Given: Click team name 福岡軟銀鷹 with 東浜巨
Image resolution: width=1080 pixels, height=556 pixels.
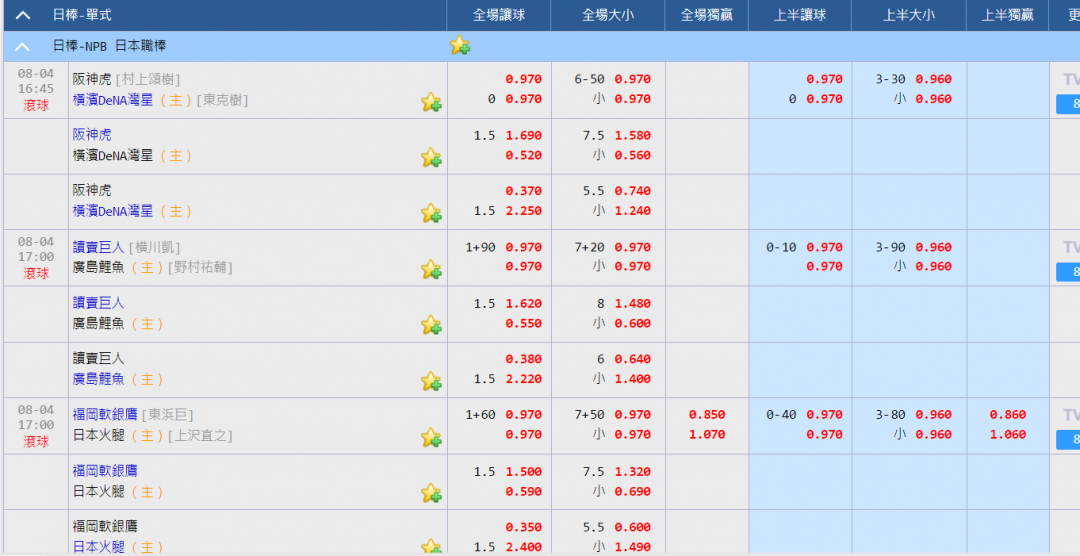Looking at the screenshot, I should [x=105, y=415].
